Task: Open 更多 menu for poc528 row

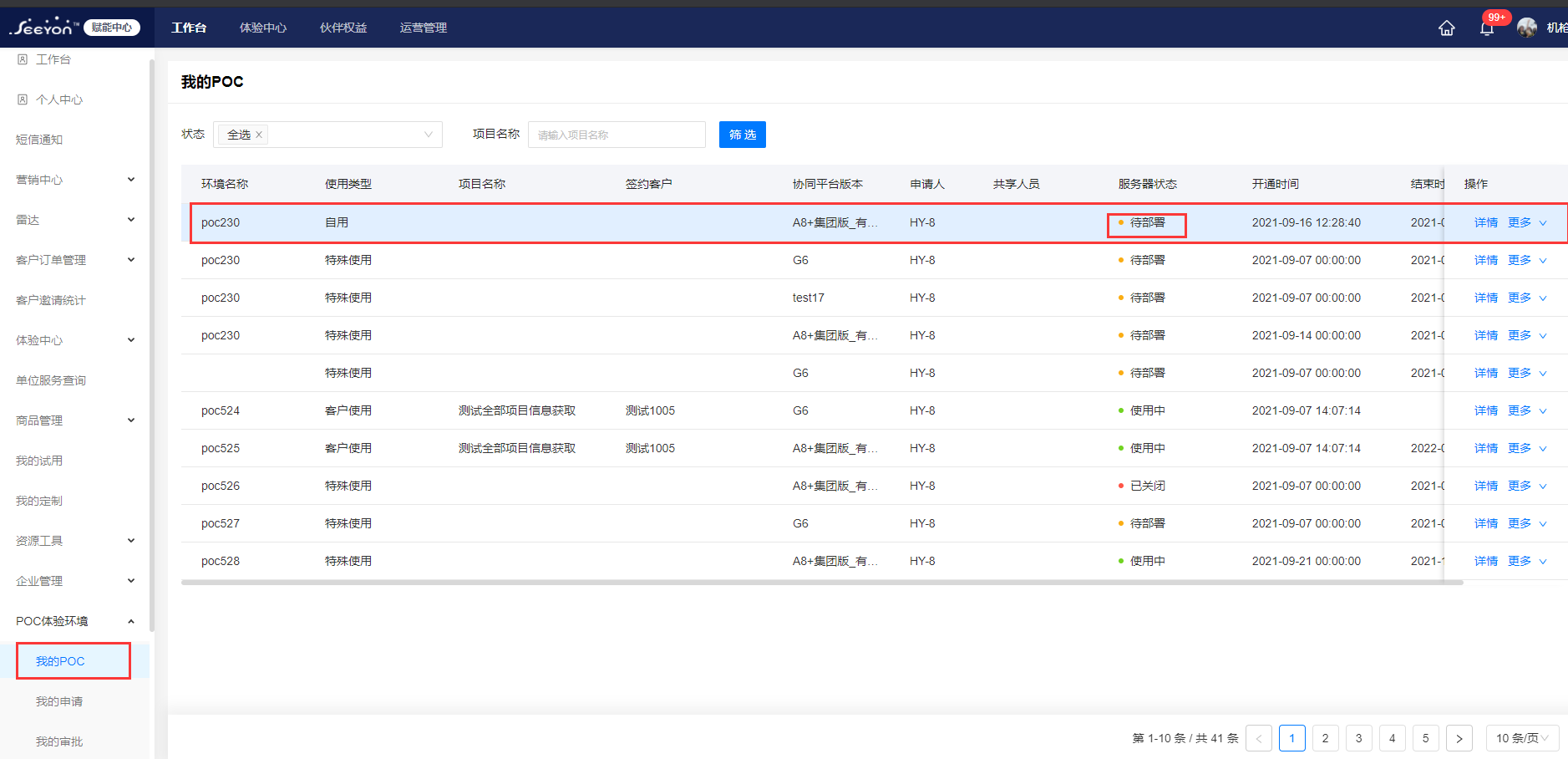Action: (x=1527, y=561)
